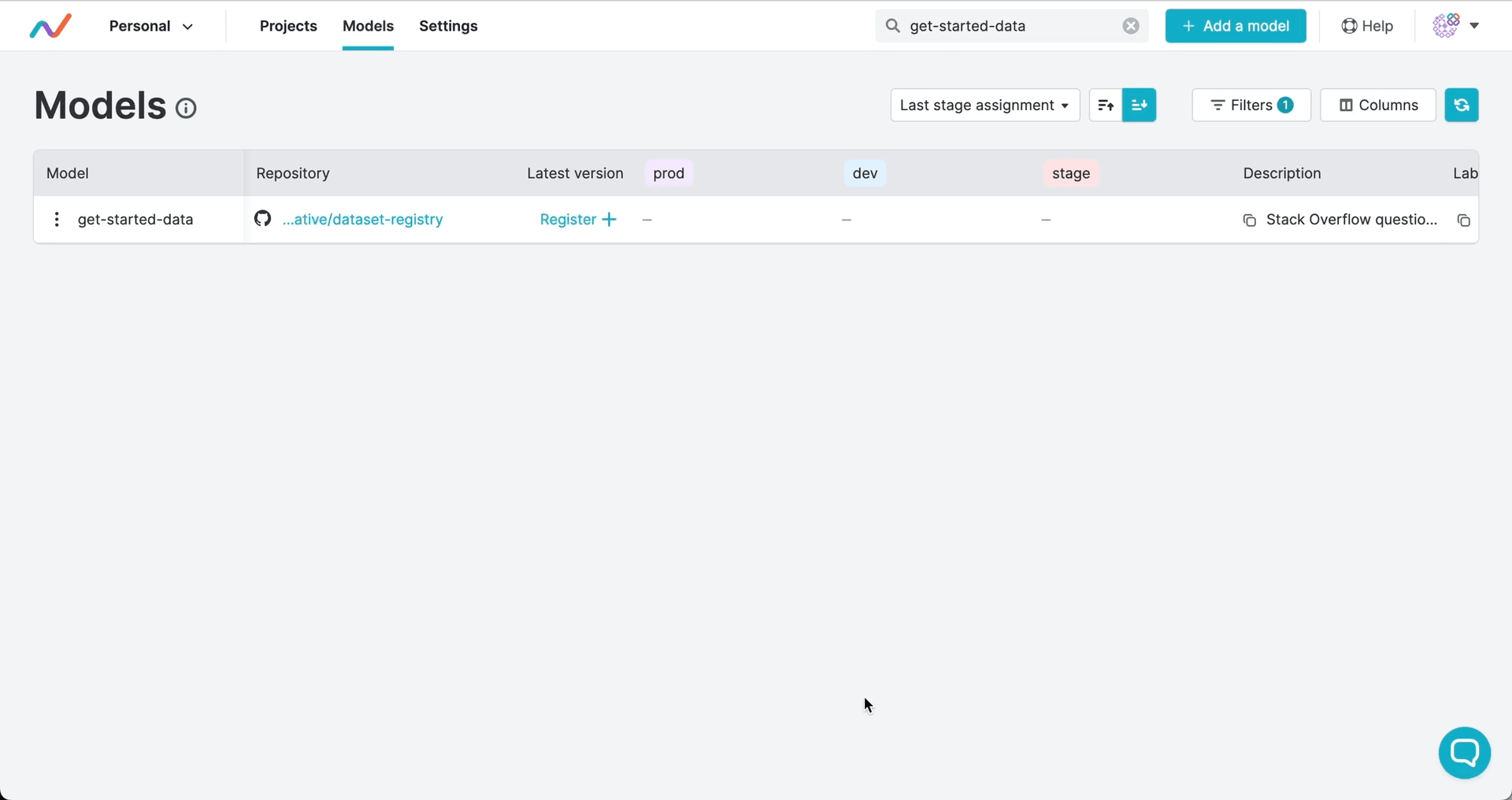Clear the get-started-data search query
1512x800 pixels.
(x=1131, y=26)
